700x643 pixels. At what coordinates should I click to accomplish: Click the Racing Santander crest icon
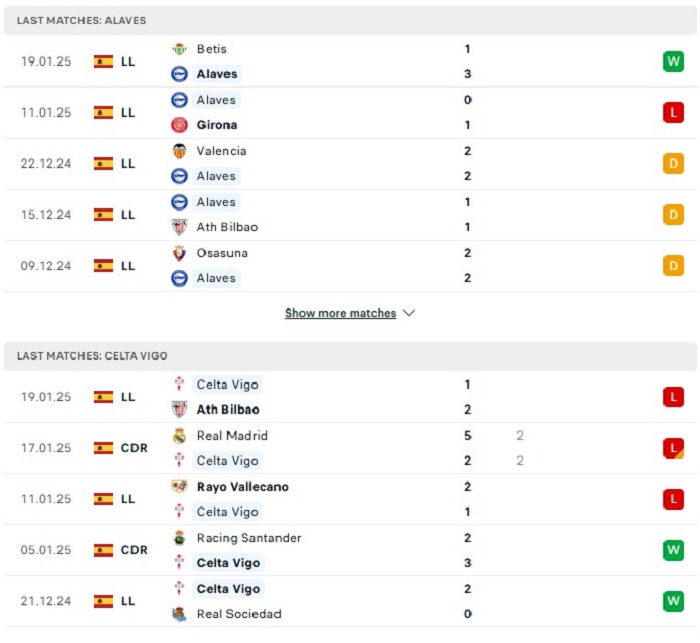(179, 538)
